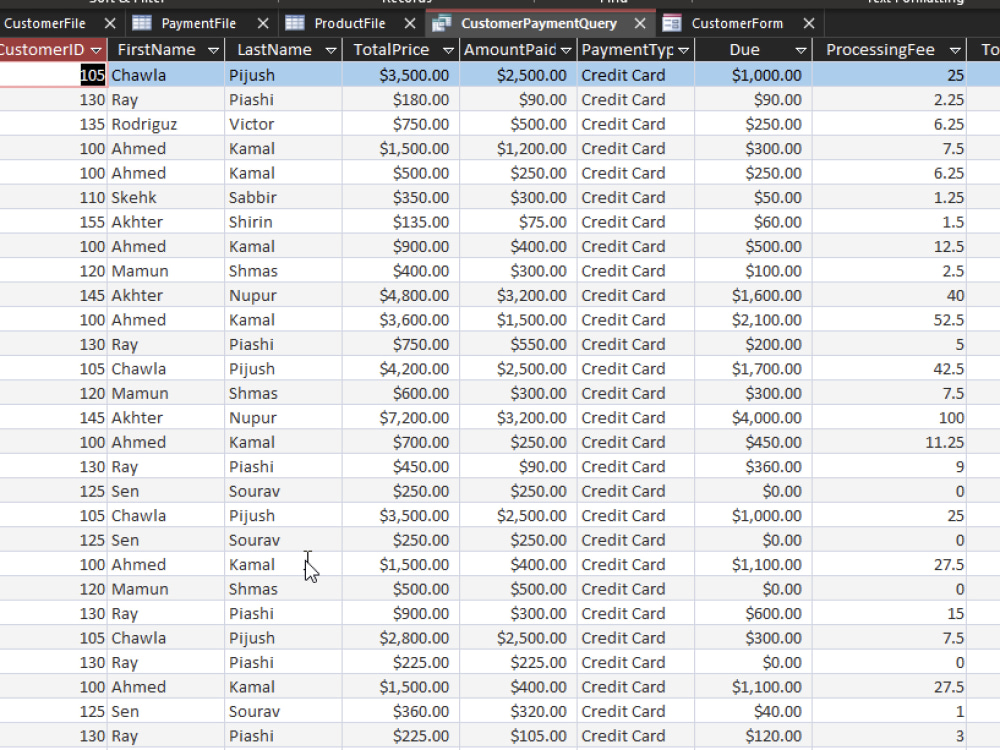Open the Due column filter dropdown

pyautogui.click(x=801, y=50)
